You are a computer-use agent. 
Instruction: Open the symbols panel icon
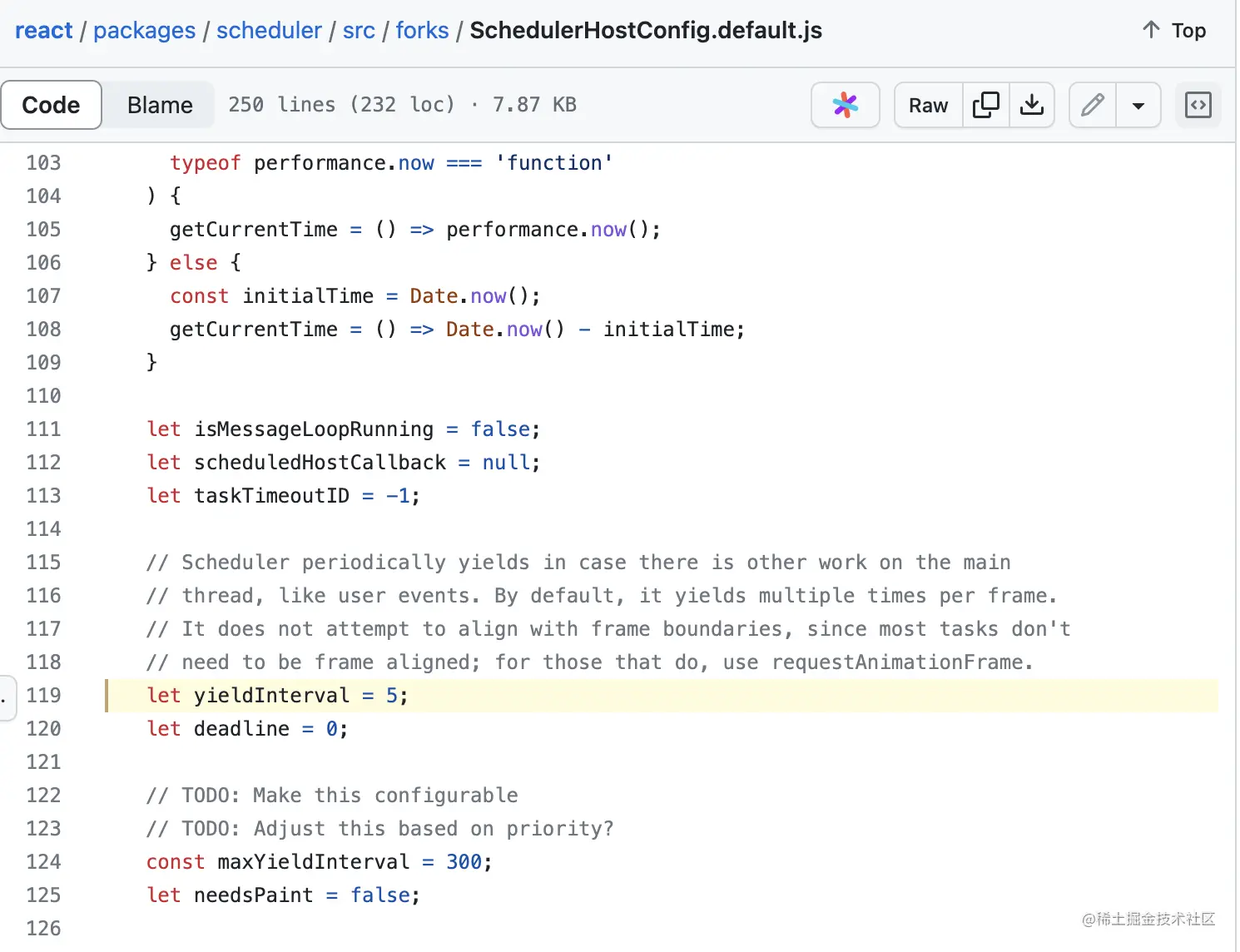[1198, 105]
